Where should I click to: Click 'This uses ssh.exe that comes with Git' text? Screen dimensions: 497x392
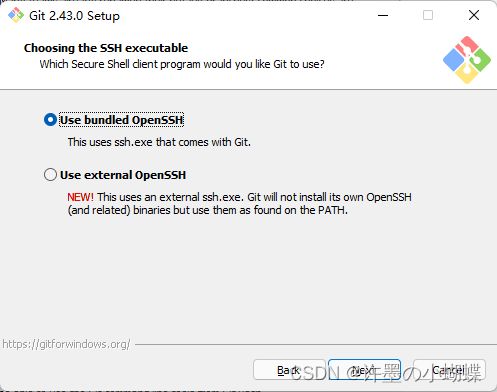point(159,142)
